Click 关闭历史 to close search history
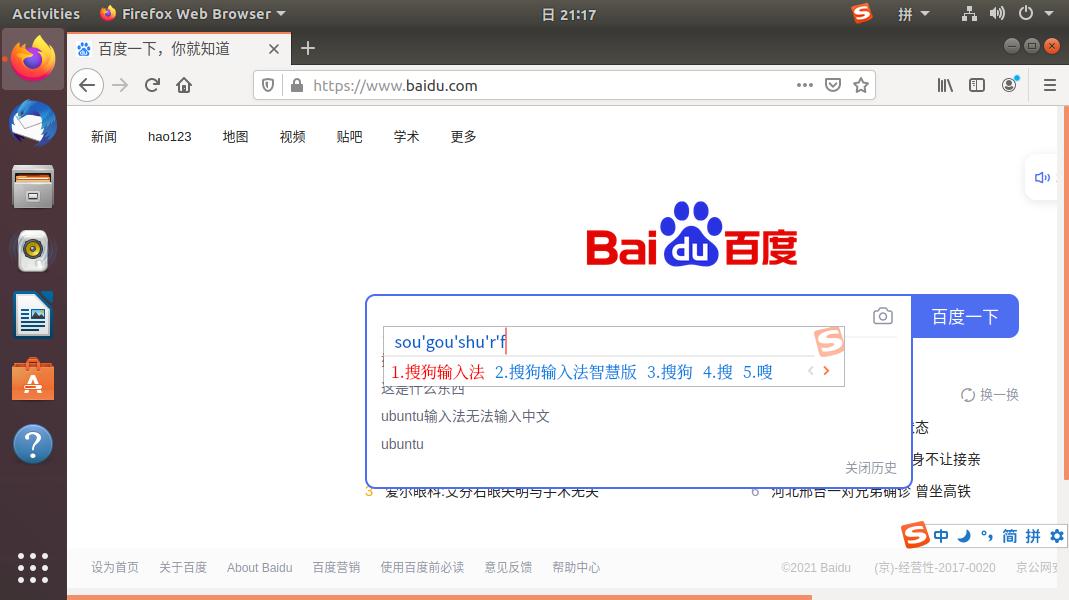The width and height of the screenshot is (1069, 600). coord(871,467)
